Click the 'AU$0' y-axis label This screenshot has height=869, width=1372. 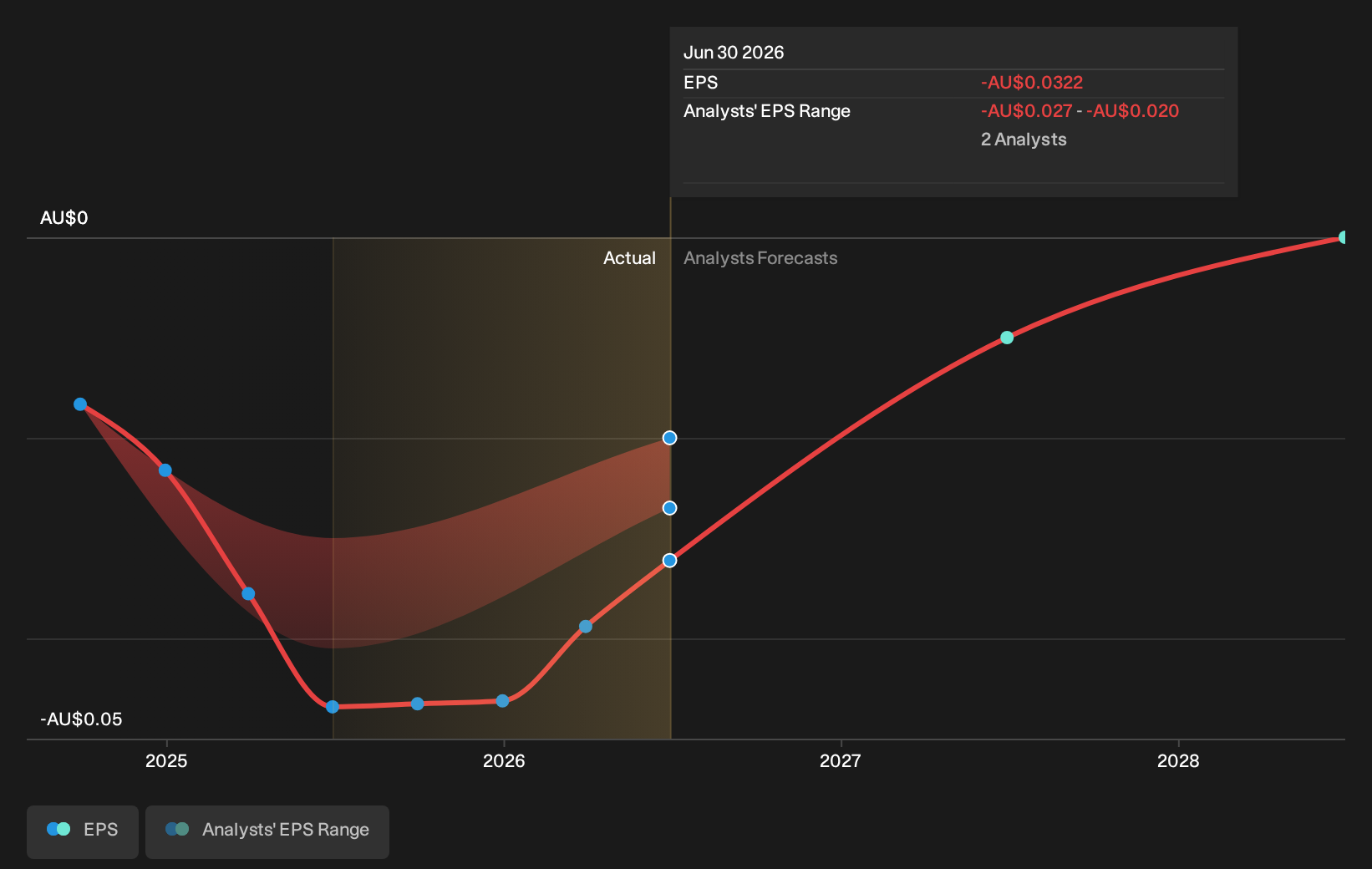tap(64, 218)
